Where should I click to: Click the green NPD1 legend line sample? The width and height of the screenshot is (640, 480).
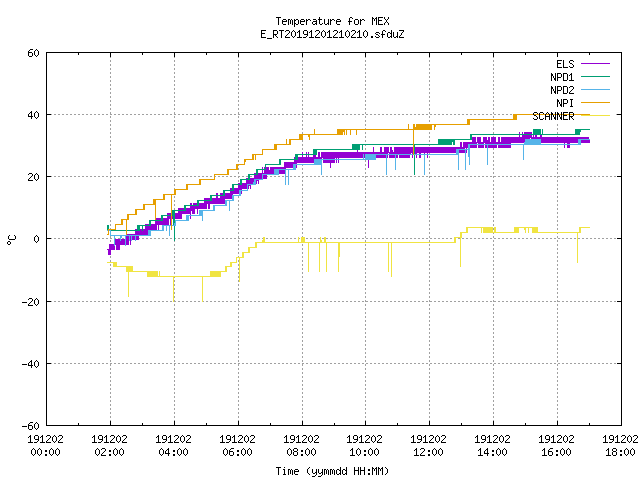tap(595, 76)
